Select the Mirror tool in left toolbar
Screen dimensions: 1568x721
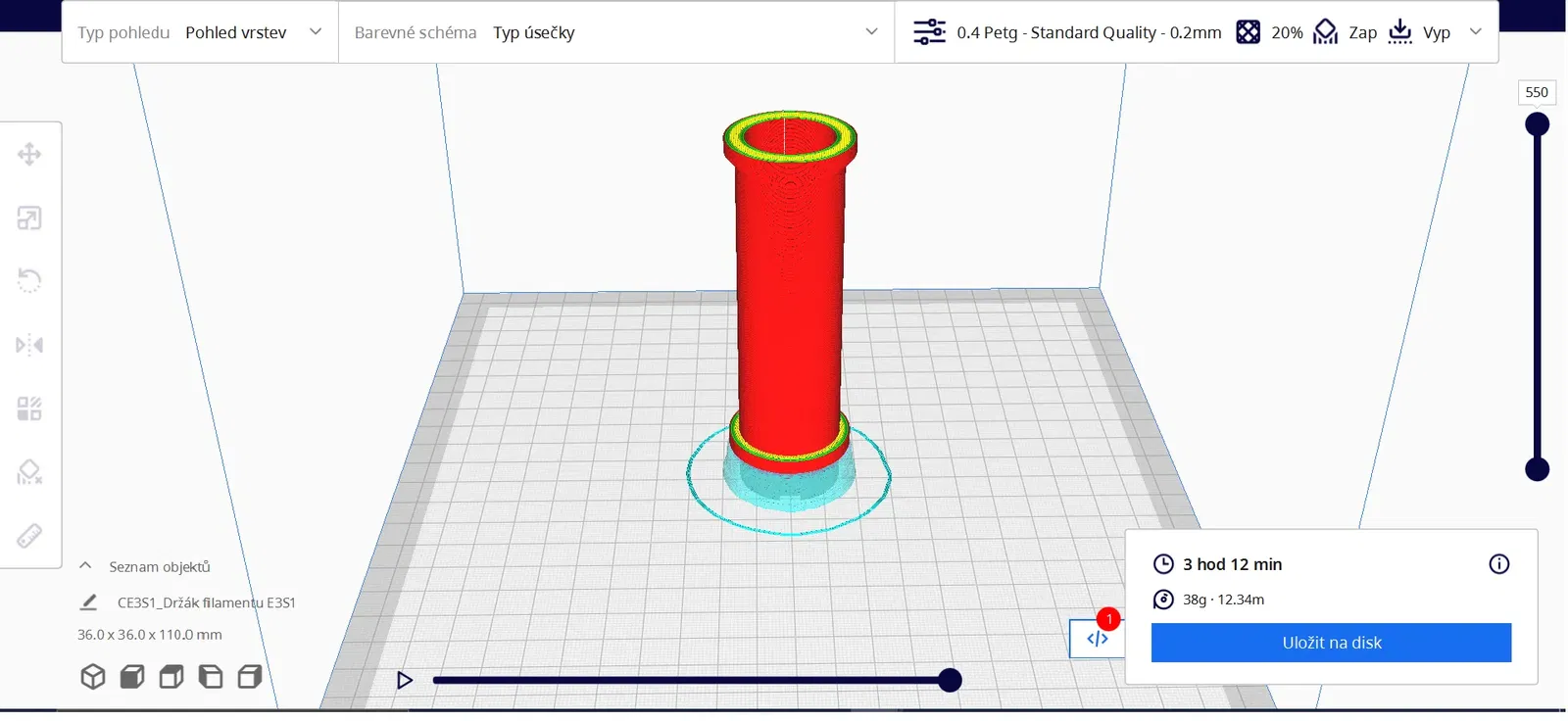click(29, 345)
